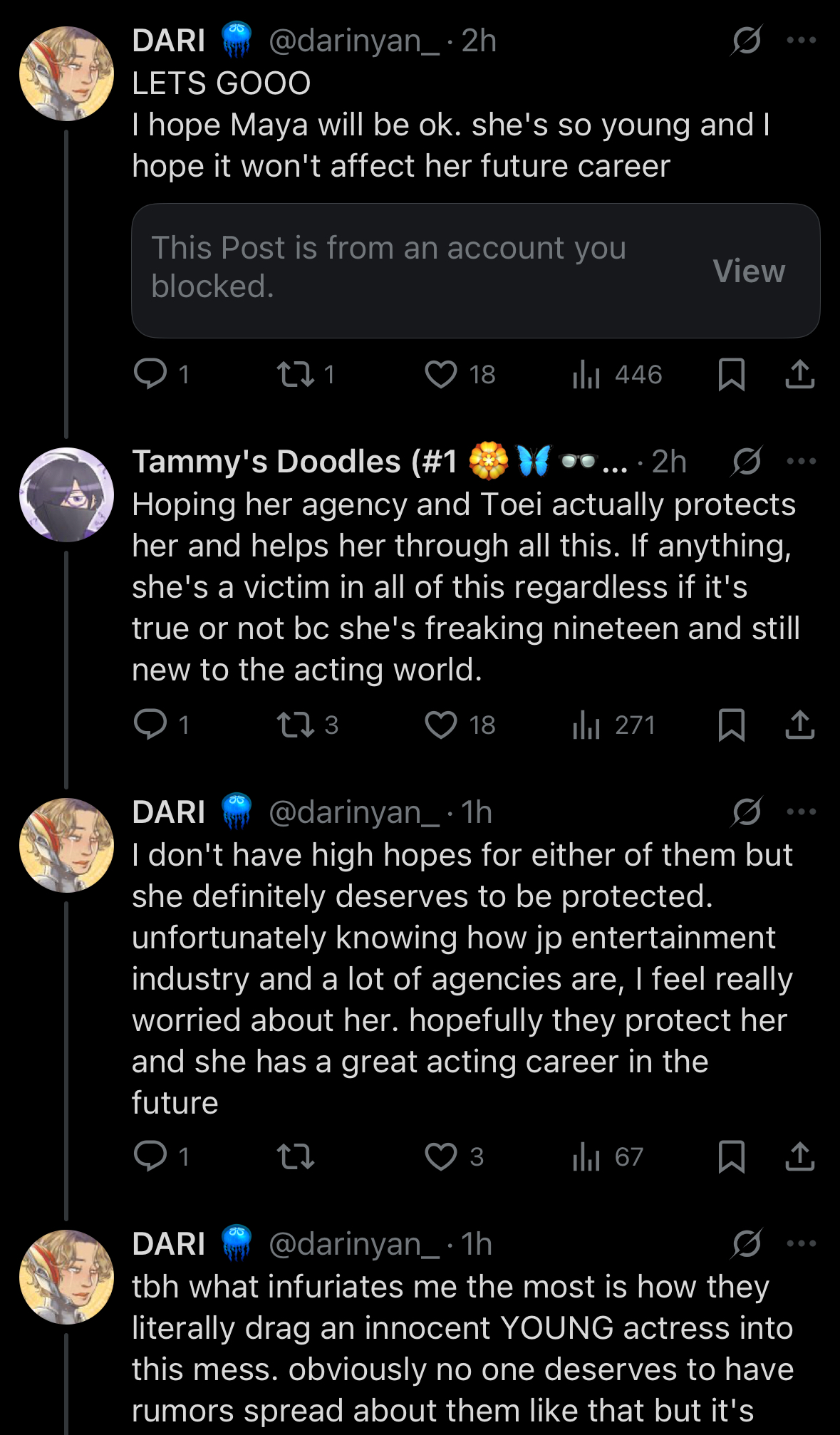The image size is (840, 1435).
Task: Tap DARI's avatar on the first post
Action: 66,73
